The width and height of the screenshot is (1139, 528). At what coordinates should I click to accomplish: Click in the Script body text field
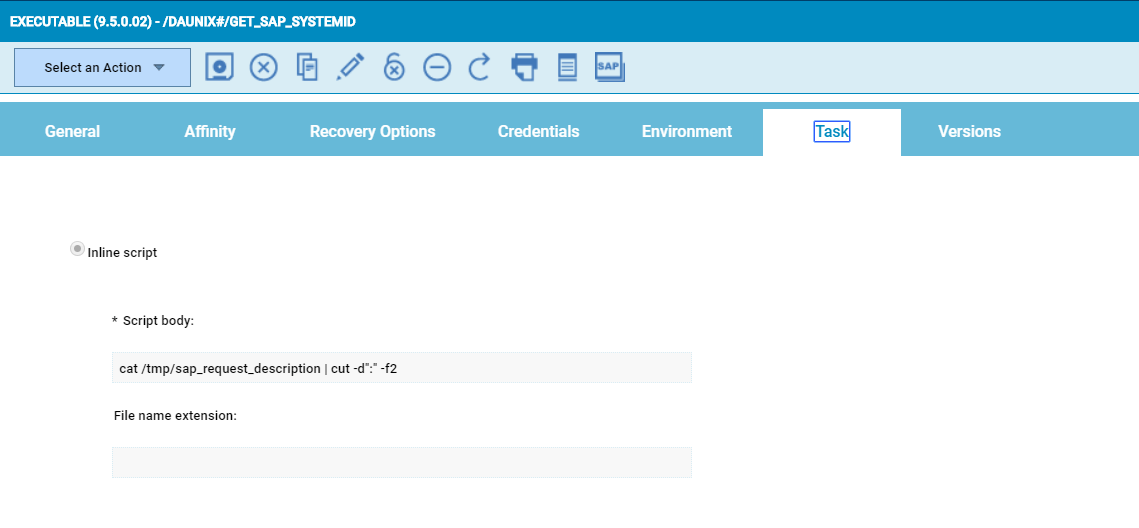point(401,368)
